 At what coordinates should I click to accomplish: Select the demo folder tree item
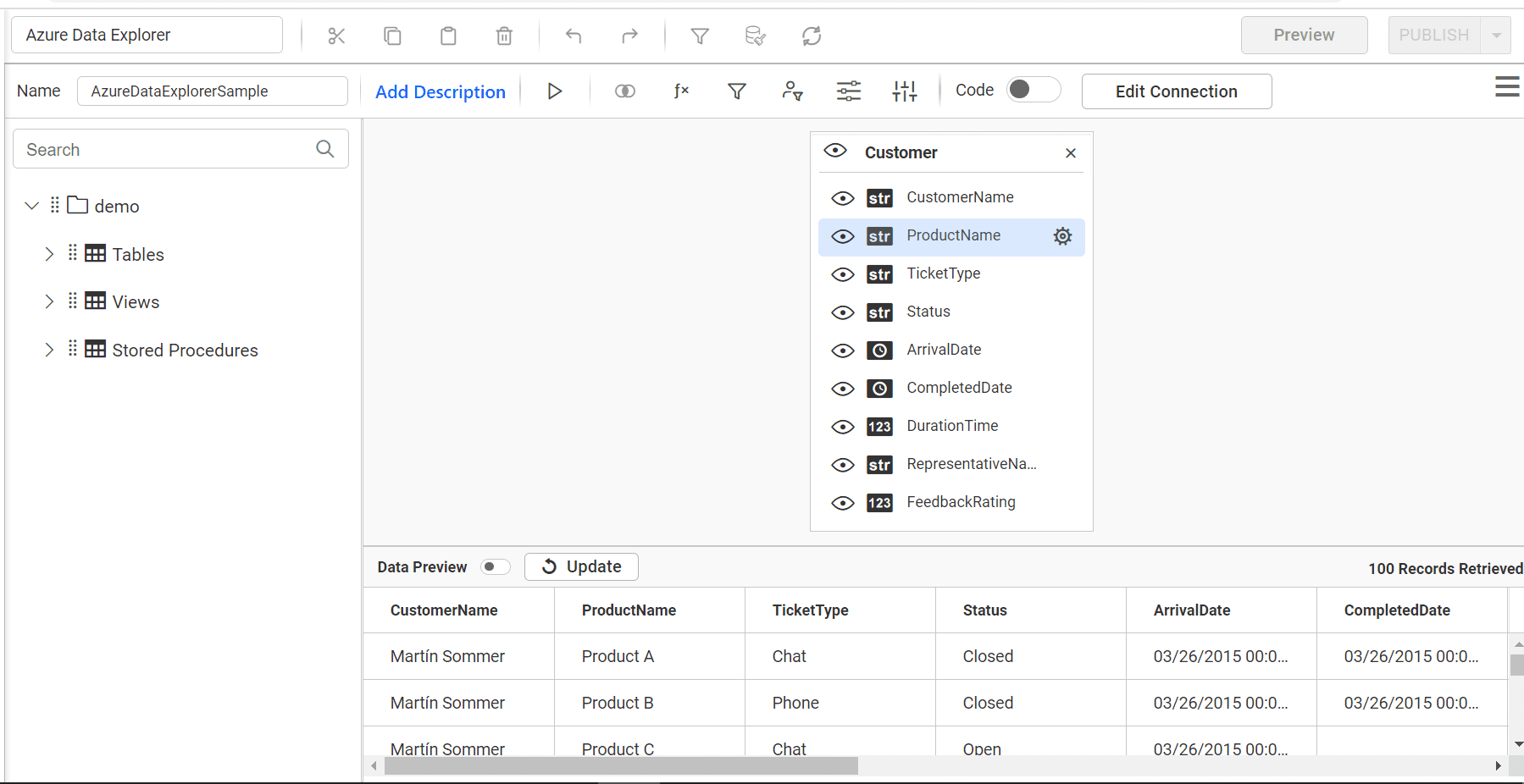(x=117, y=207)
